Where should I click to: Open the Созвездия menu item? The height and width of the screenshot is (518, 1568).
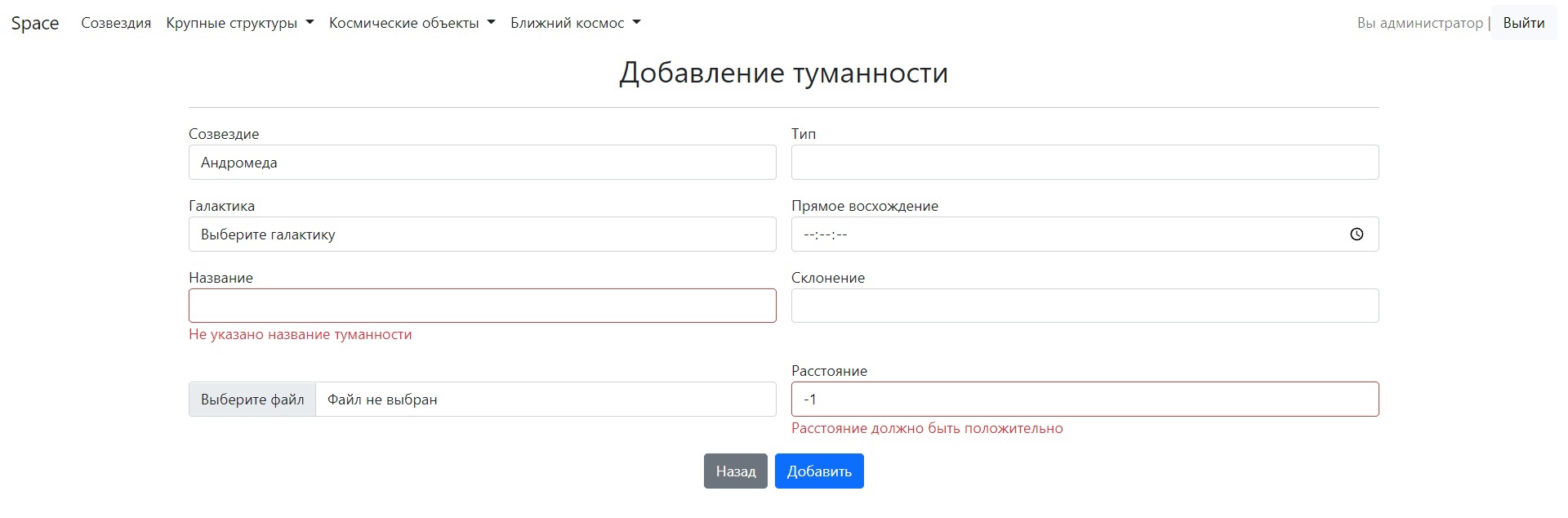(116, 23)
